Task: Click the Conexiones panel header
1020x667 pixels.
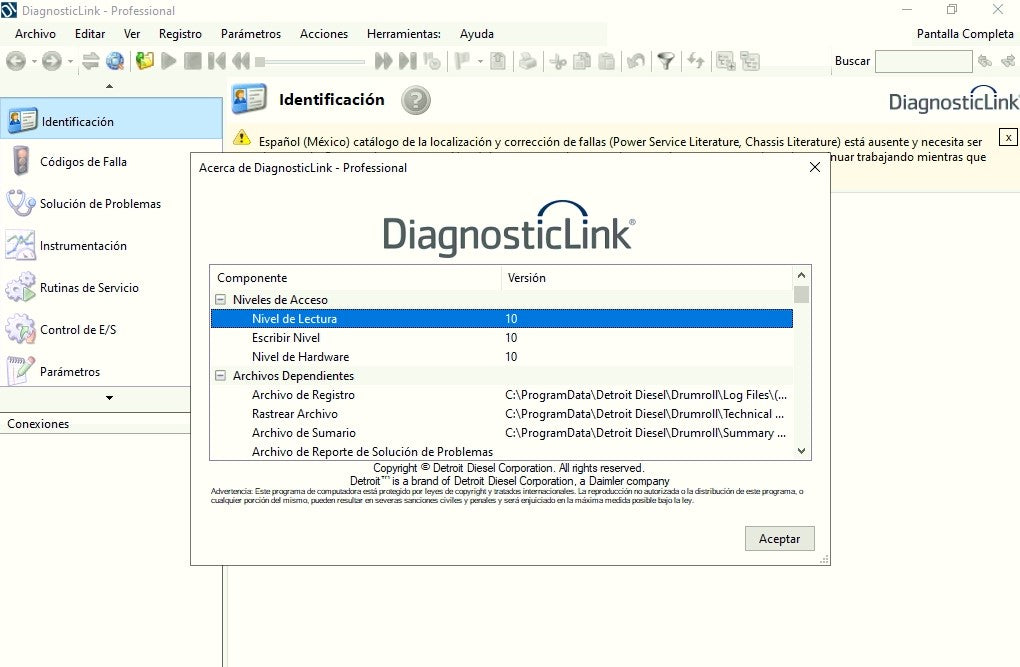Action: [x=96, y=424]
